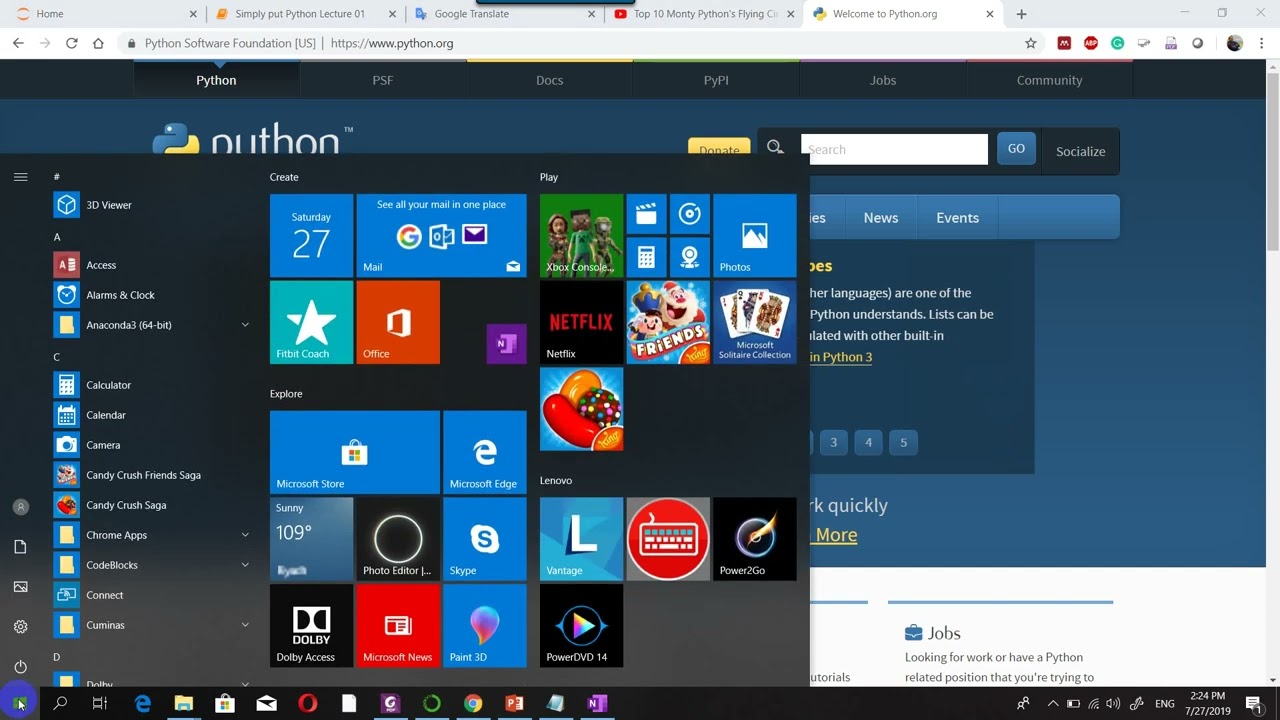
Task: Open the Fitbit Coach tile
Action: click(311, 322)
